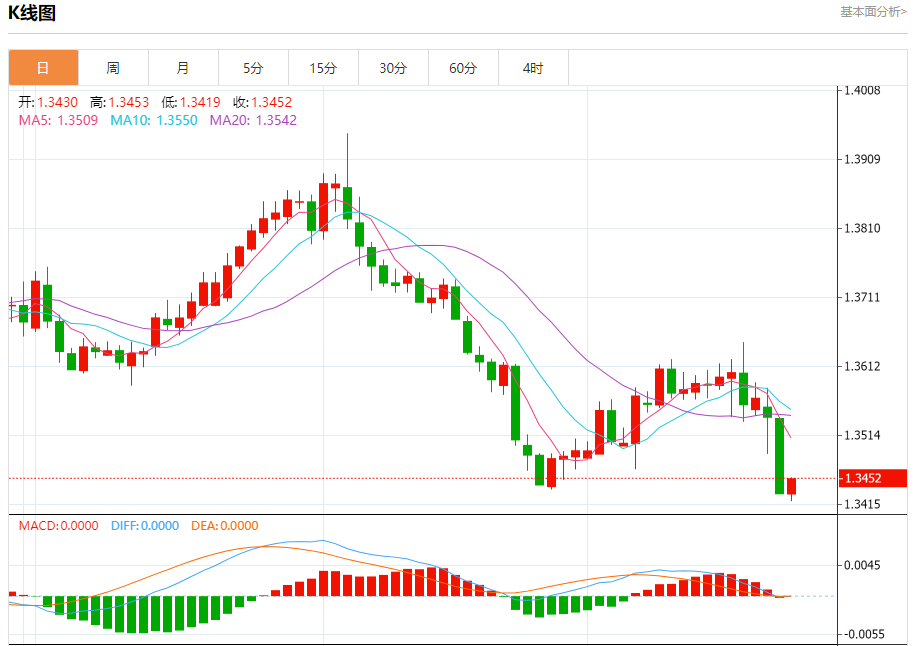Screen dimensions: 915x646
Task: Open the 60分 interval tab
Action: [x=463, y=68]
